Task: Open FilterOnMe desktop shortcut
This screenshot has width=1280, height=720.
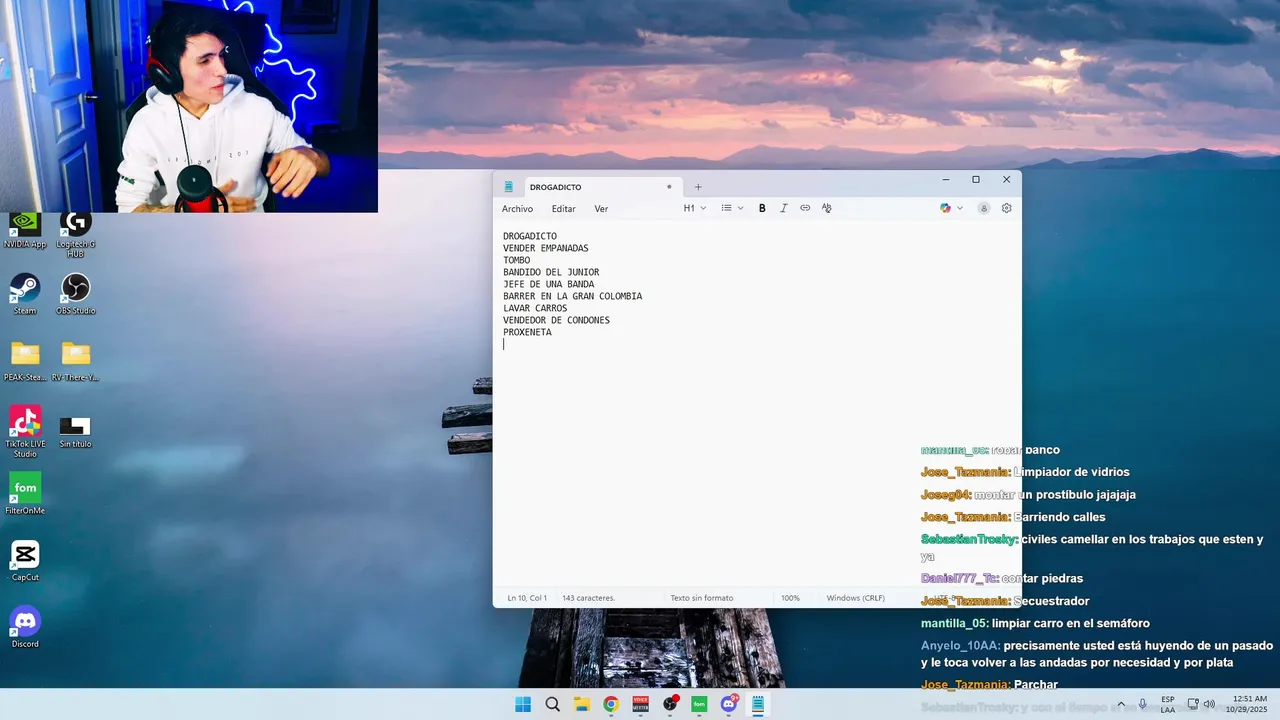Action: (x=25, y=494)
